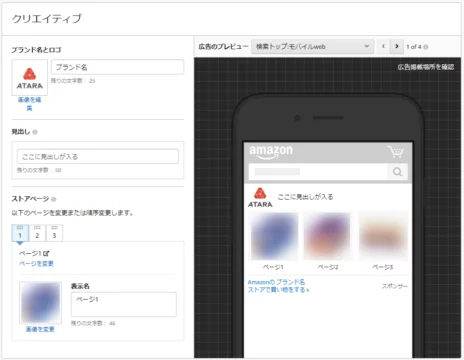This screenshot has width=464, height=360.
Task: Click the Amazonのブランド名ストアで買い物をする link
Action: [278, 286]
